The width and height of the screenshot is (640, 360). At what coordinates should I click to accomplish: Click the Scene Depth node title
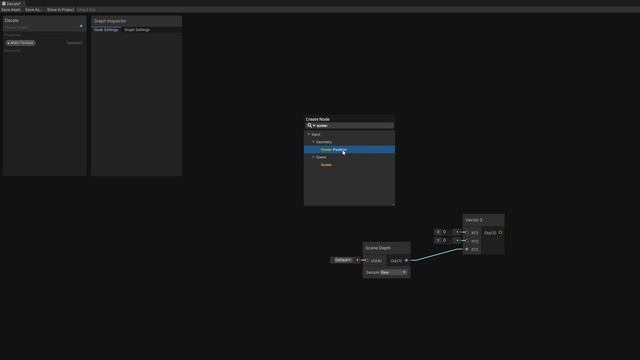click(378, 248)
